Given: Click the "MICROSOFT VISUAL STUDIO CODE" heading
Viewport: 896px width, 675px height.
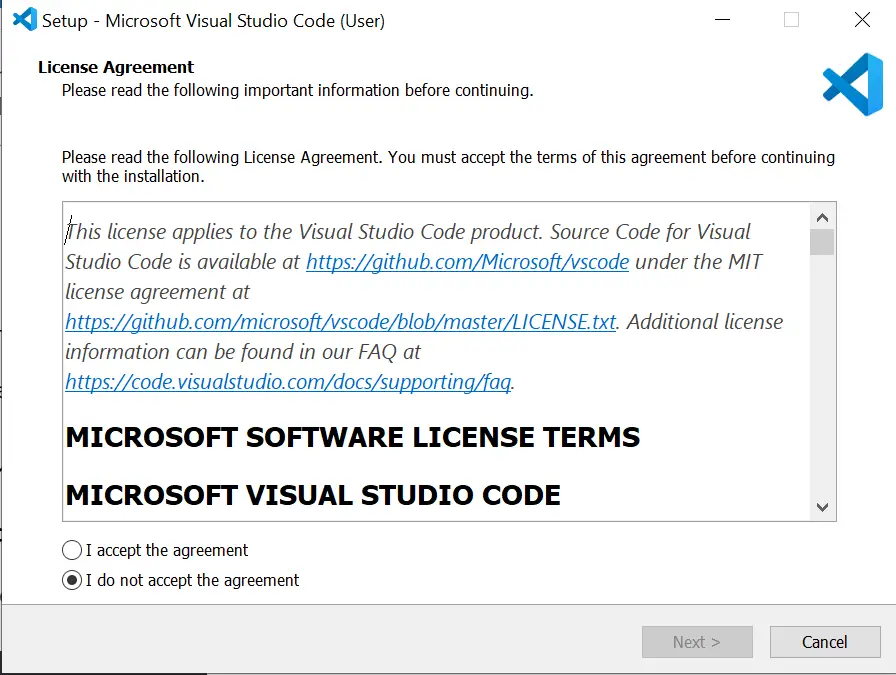Looking at the screenshot, I should coord(313,495).
